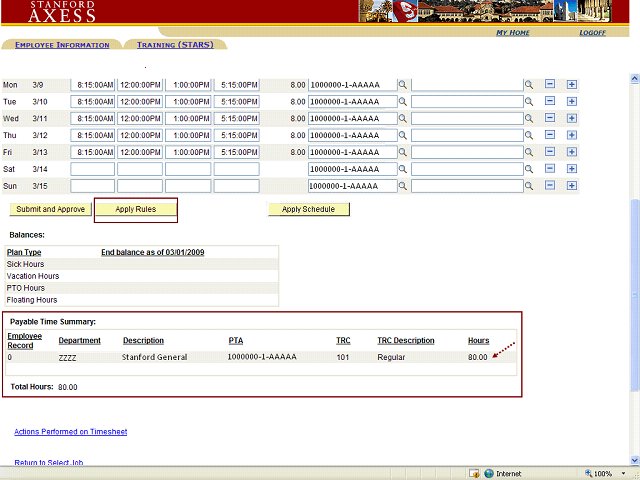Screen dimensions: 640x480
Task: Open lookup magnifier next to Sunday's task code
Action: pos(403,186)
